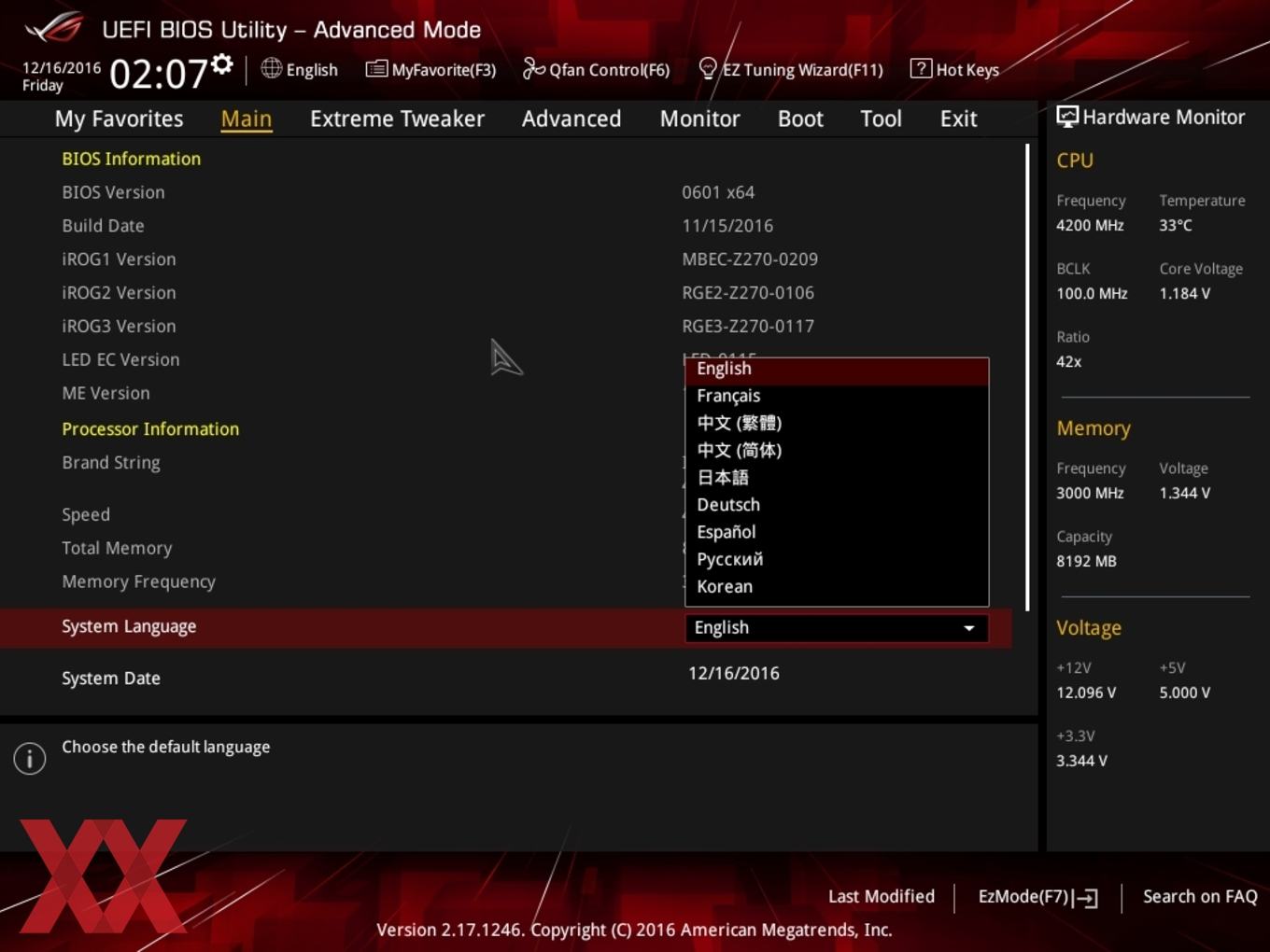
Task: Click the ME Version row
Action: tap(506, 394)
